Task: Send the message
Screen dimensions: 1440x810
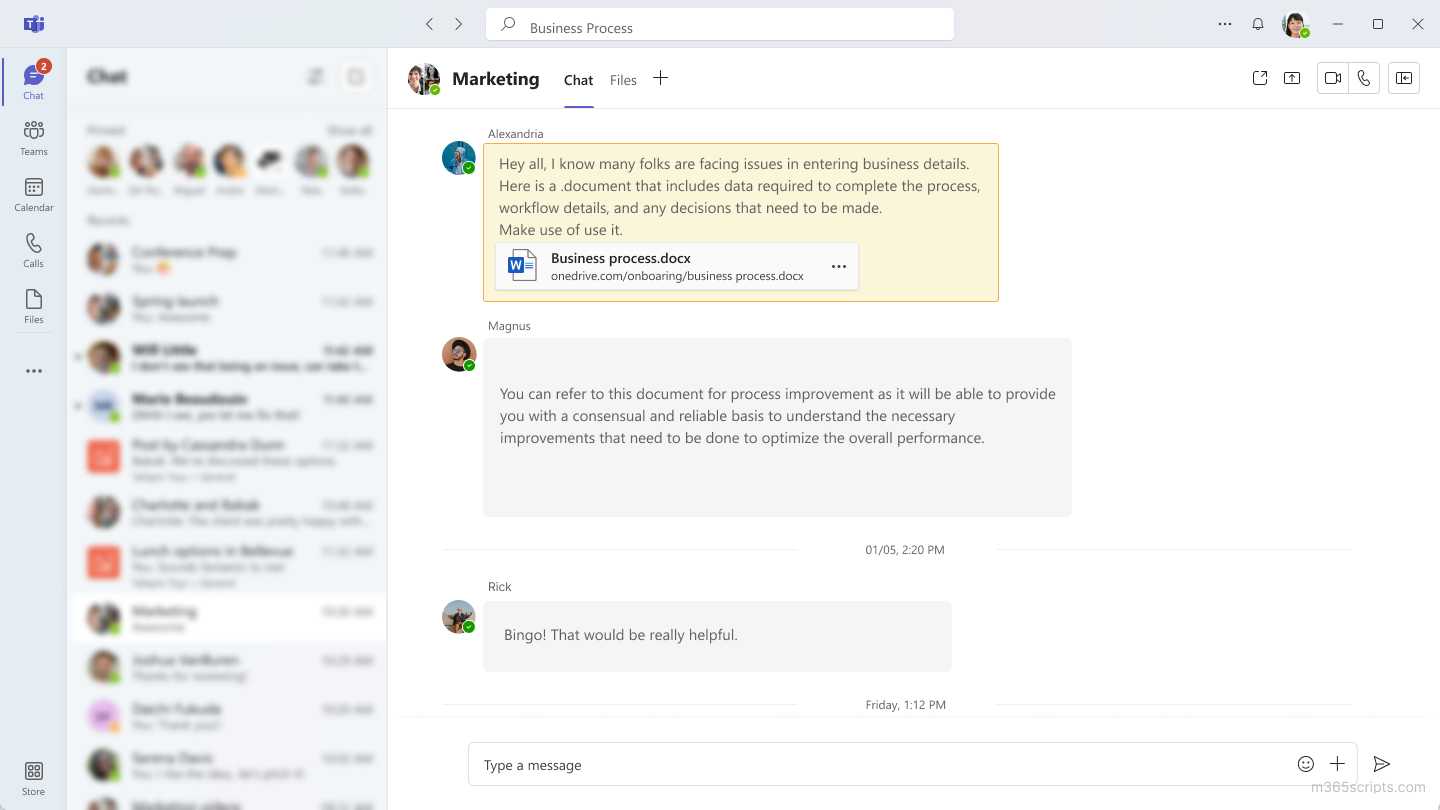Action: [1382, 764]
